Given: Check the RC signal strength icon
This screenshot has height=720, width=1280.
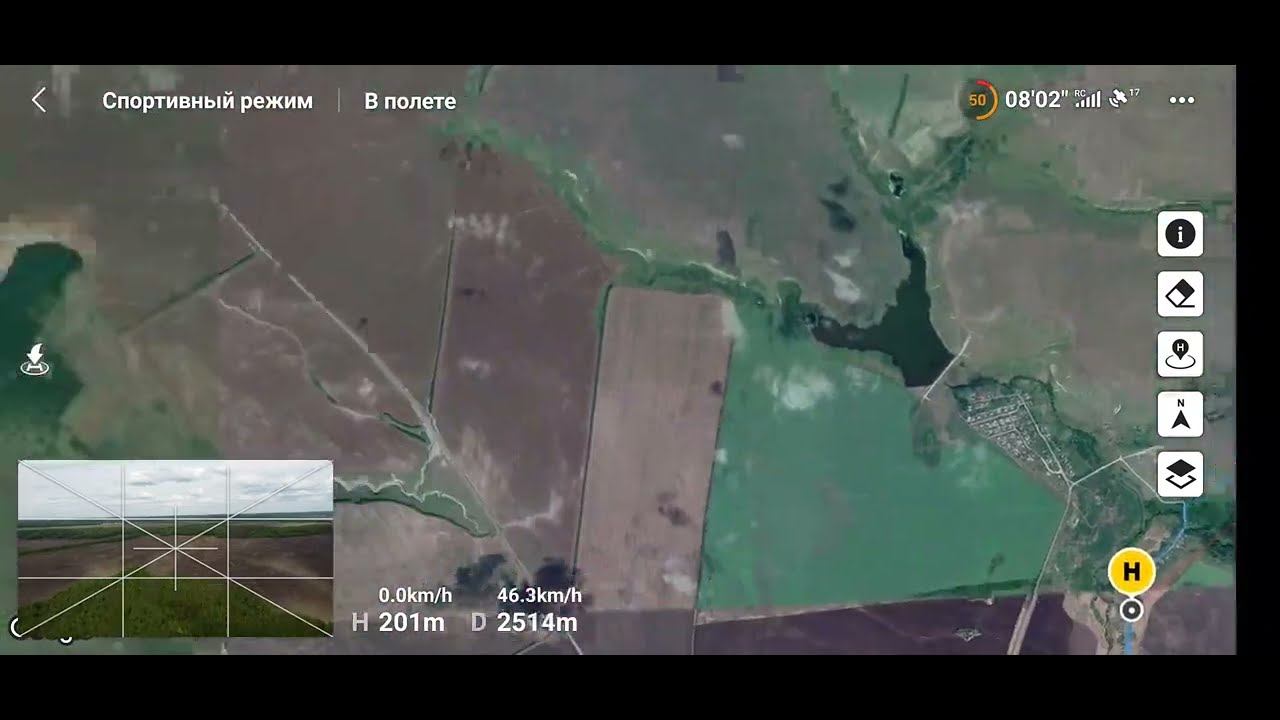Looking at the screenshot, I should (1087, 99).
